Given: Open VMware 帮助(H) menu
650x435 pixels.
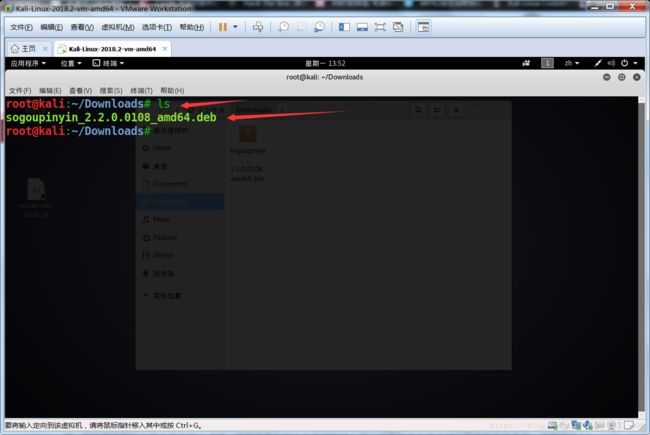Looking at the screenshot, I should pyautogui.click(x=192, y=27).
